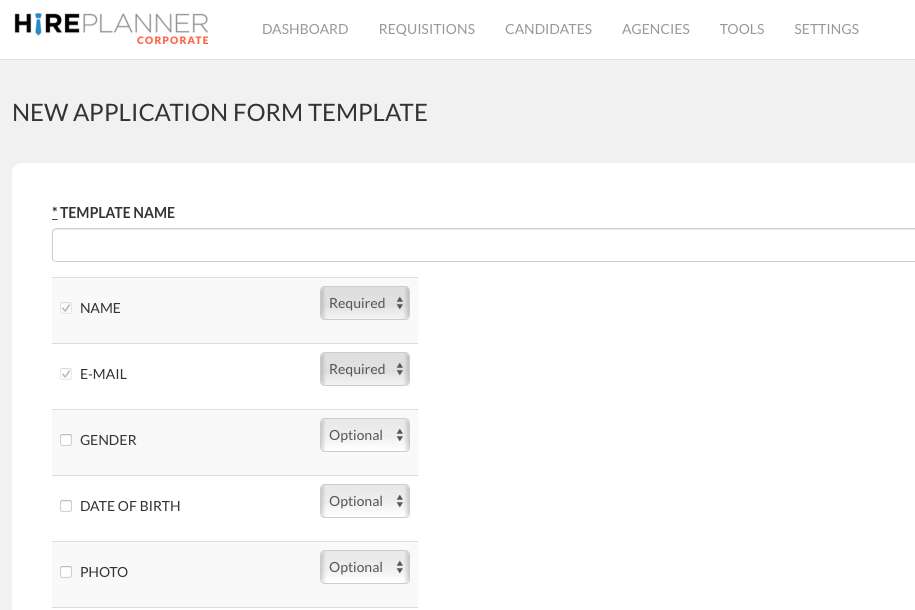Open the Optional dropdown for PHOTO
The width and height of the screenshot is (915, 610).
coord(364,566)
